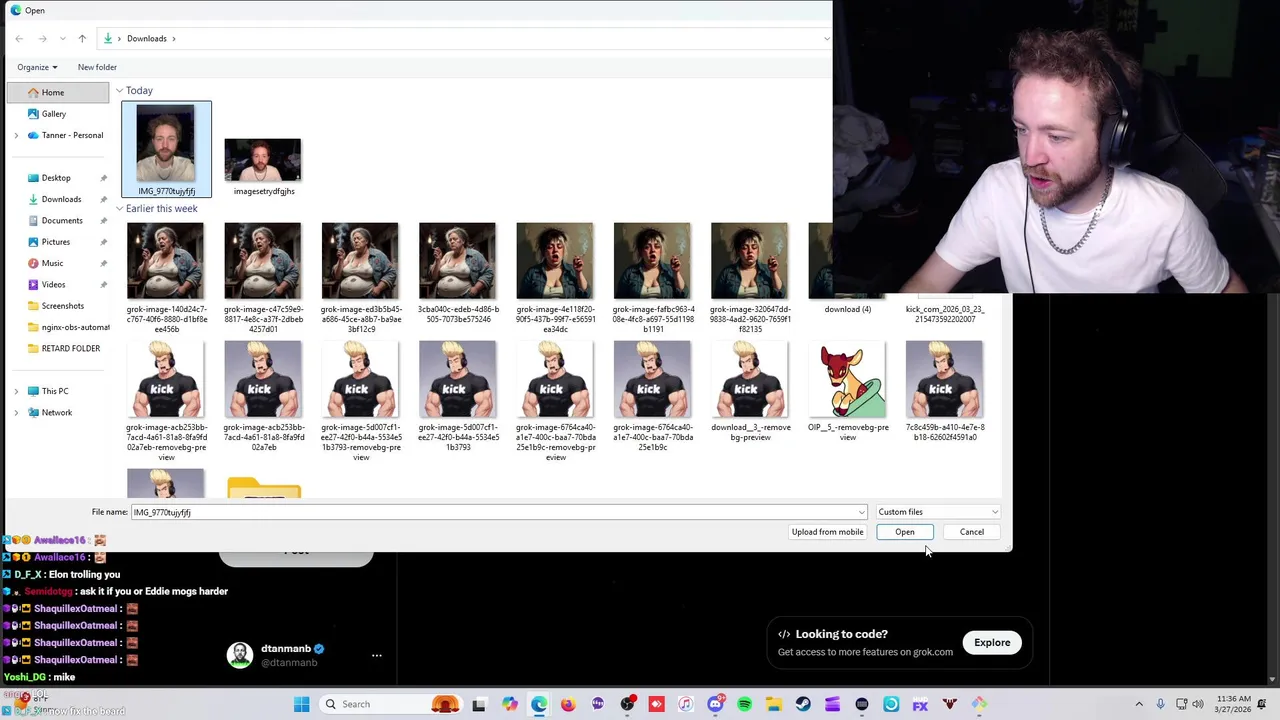1280x720 pixels.
Task: Open the File name history dropdown
Action: [862, 512]
